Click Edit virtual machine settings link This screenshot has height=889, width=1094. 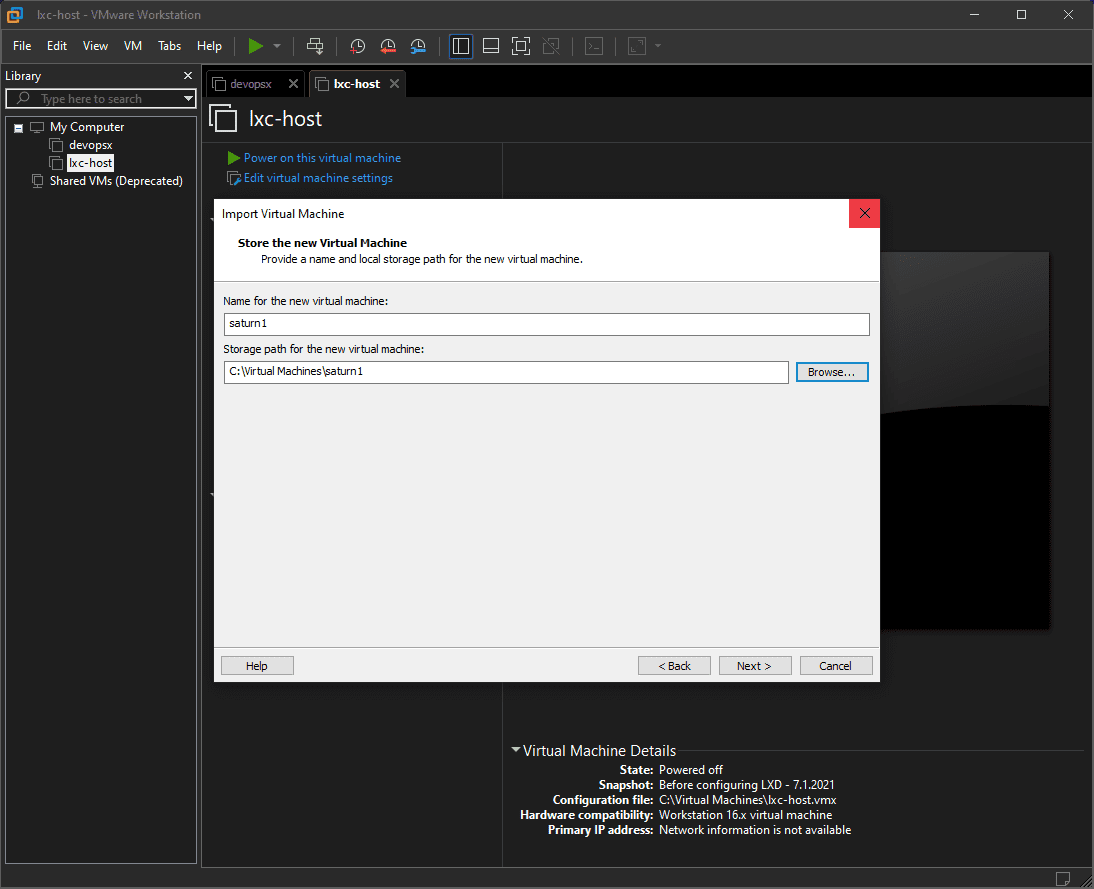(x=318, y=178)
